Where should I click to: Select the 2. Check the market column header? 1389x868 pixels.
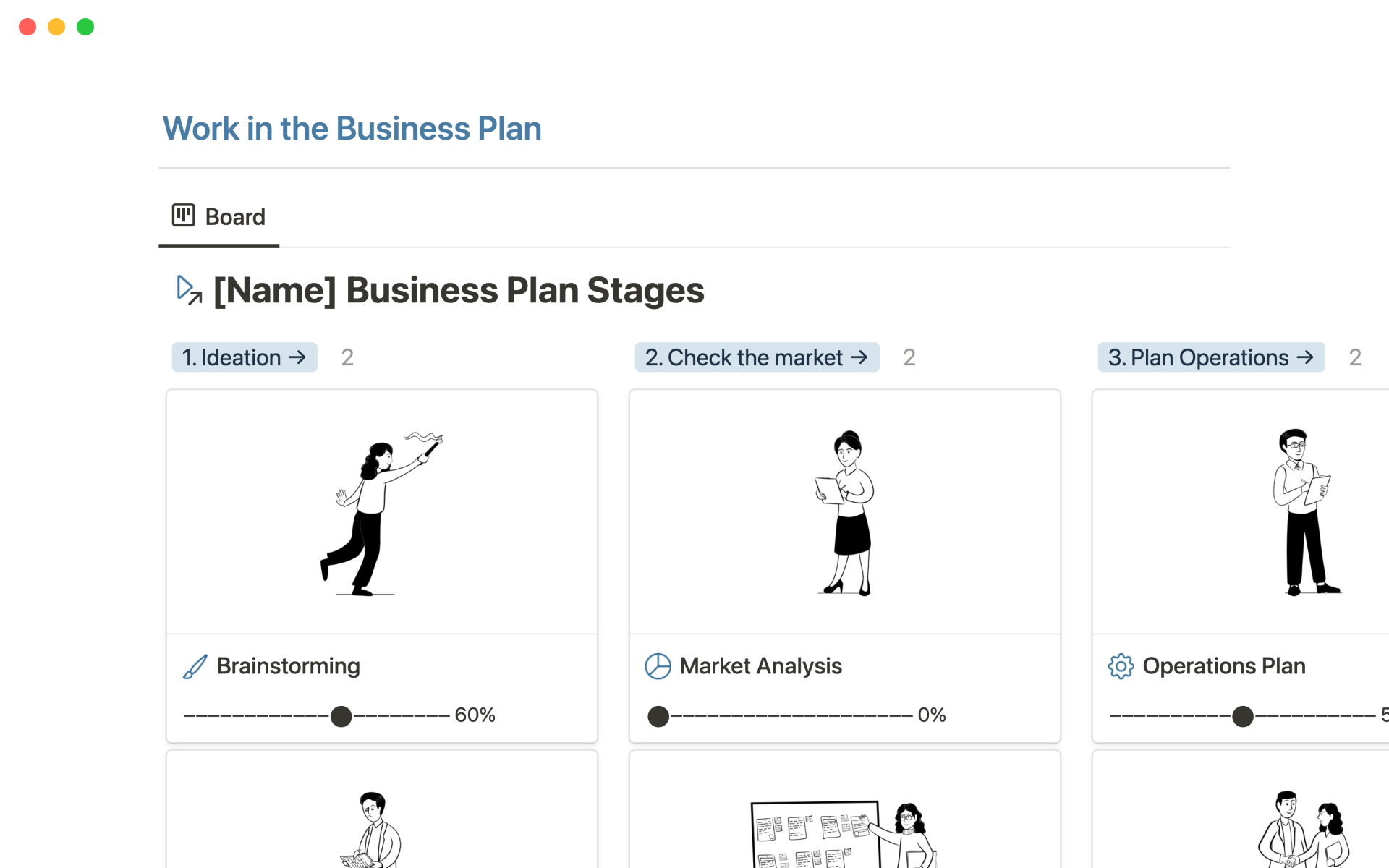click(x=744, y=357)
